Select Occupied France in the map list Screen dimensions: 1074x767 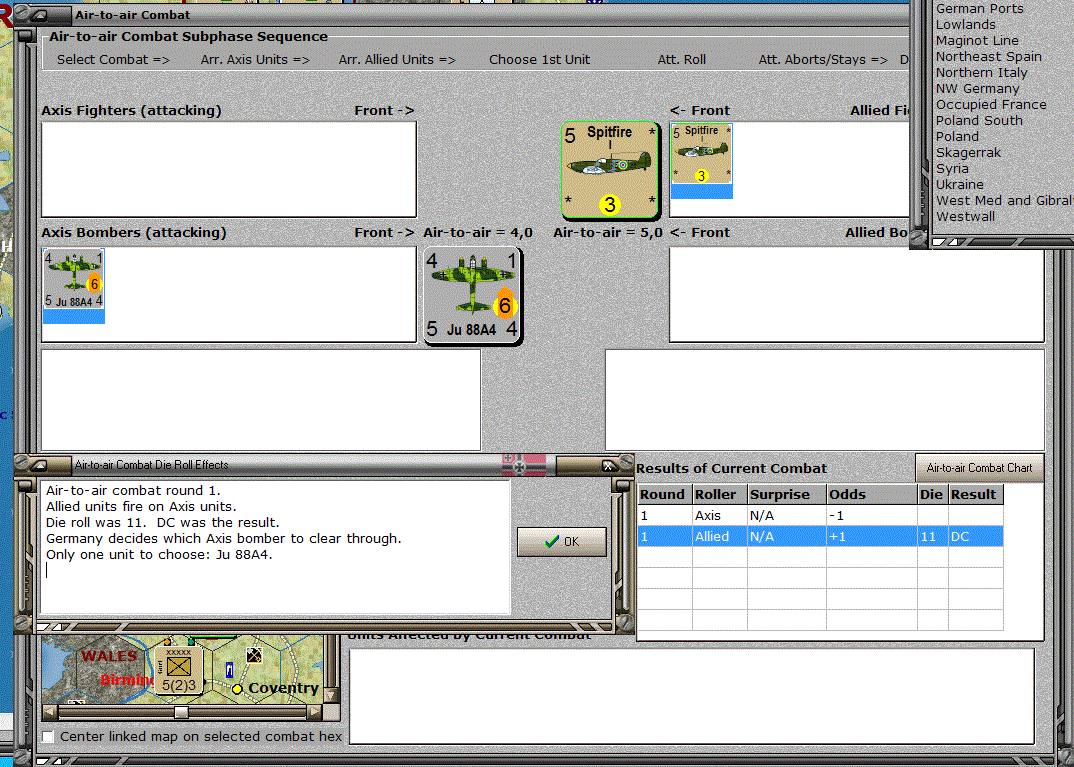pos(991,105)
